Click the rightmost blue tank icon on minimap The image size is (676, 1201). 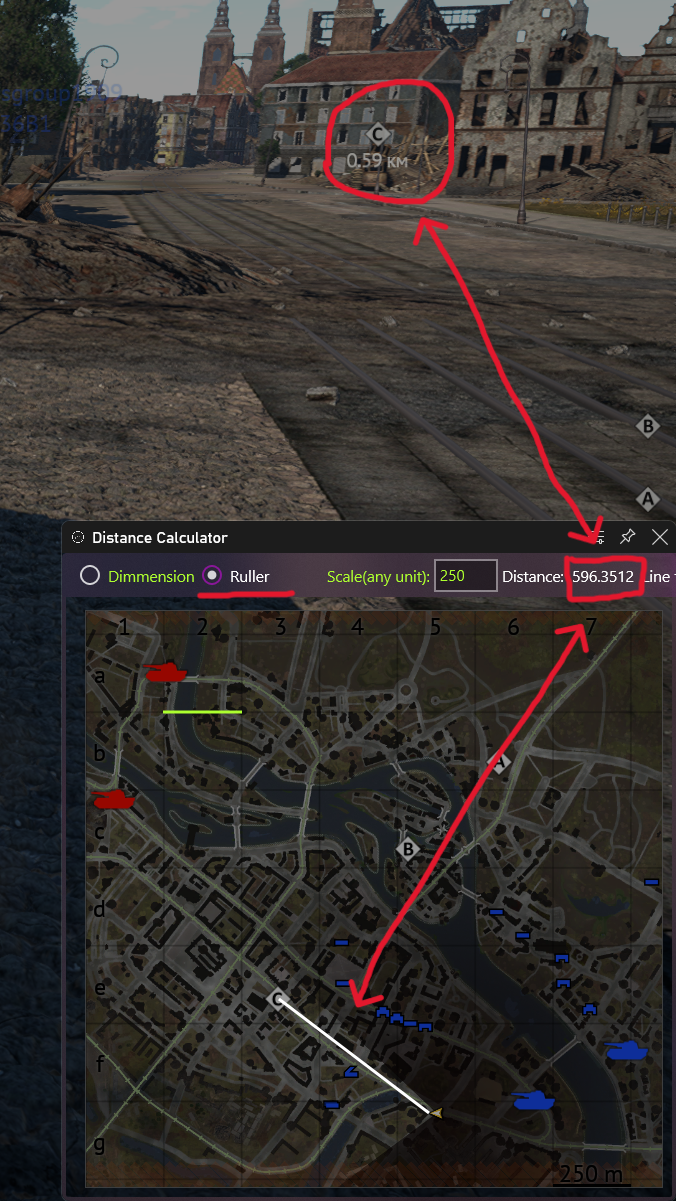click(x=626, y=1049)
